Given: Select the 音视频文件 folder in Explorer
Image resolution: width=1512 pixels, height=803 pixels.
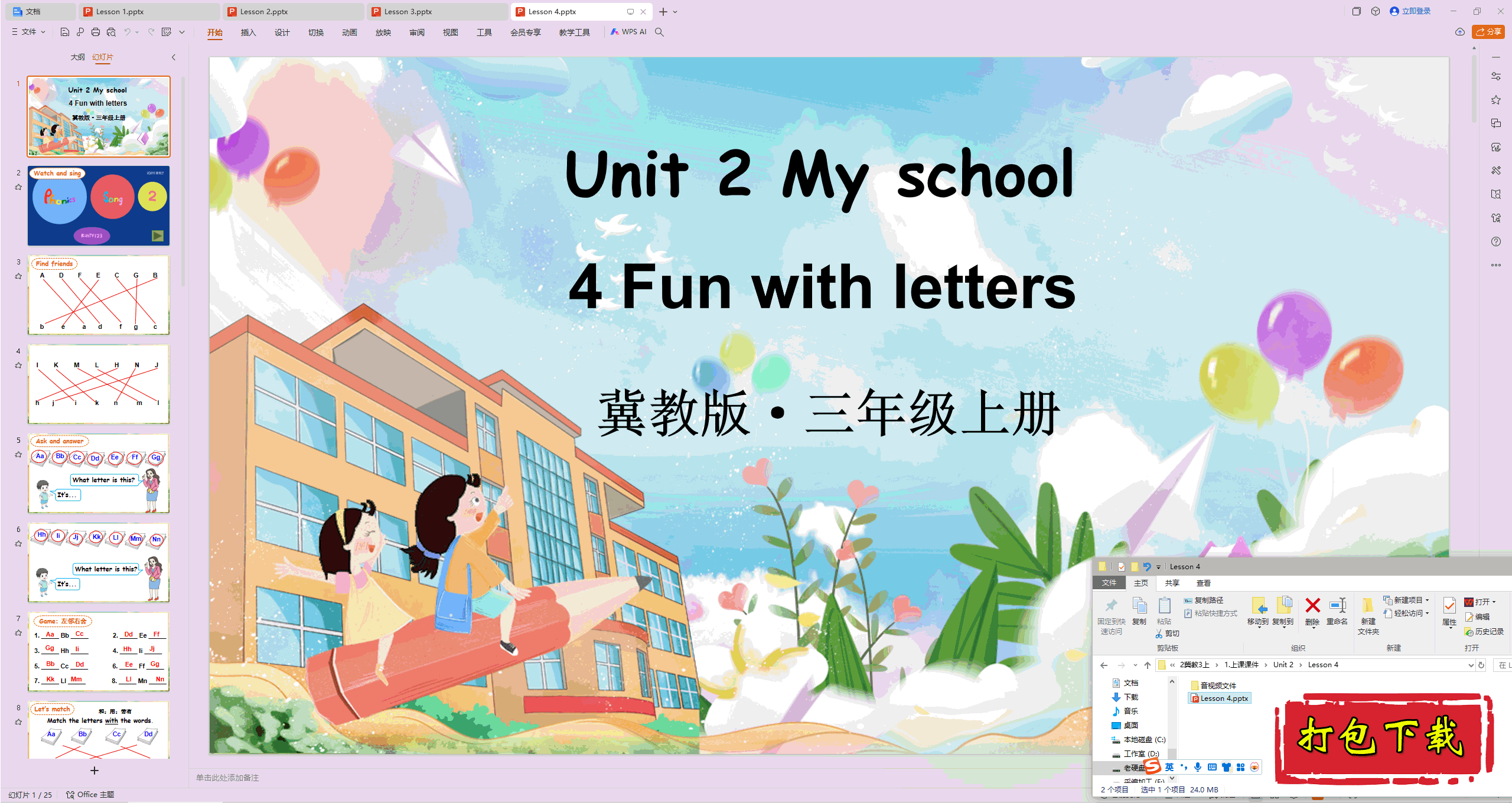Looking at the screenshot, I should (1214, 686).
